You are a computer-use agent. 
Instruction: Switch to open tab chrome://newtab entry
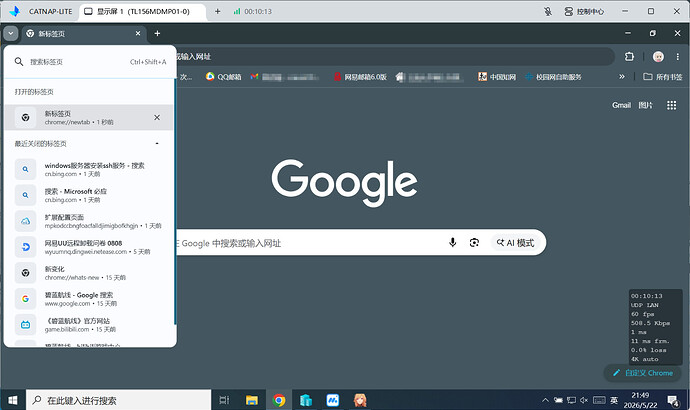[88, 117]
